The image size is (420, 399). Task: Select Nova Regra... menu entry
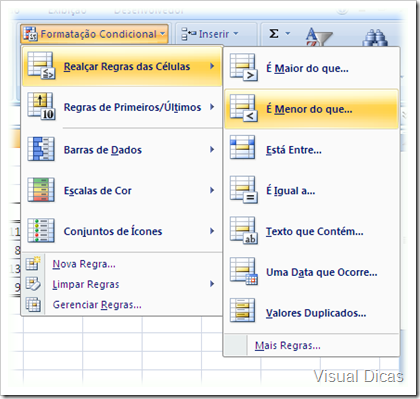[x=84, y=264]
